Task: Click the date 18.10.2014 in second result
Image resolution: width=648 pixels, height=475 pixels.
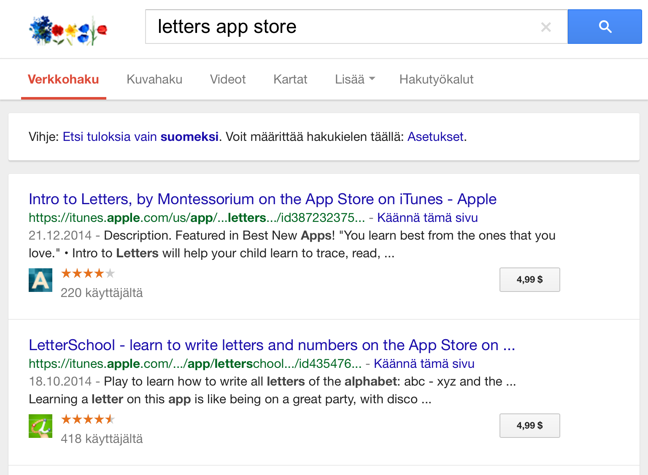Action: pos(60,382)
